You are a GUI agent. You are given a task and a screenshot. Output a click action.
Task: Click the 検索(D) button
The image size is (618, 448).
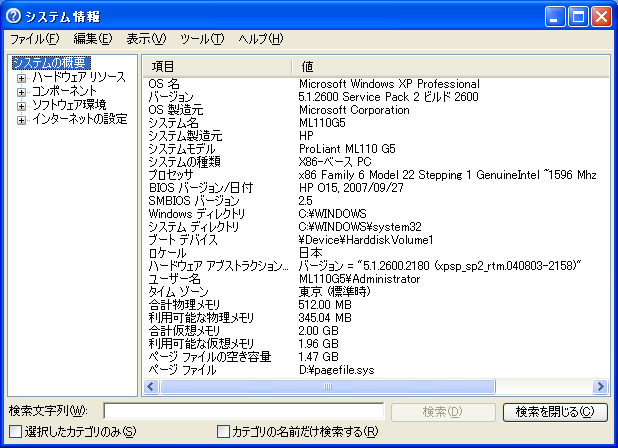[443, 412]
